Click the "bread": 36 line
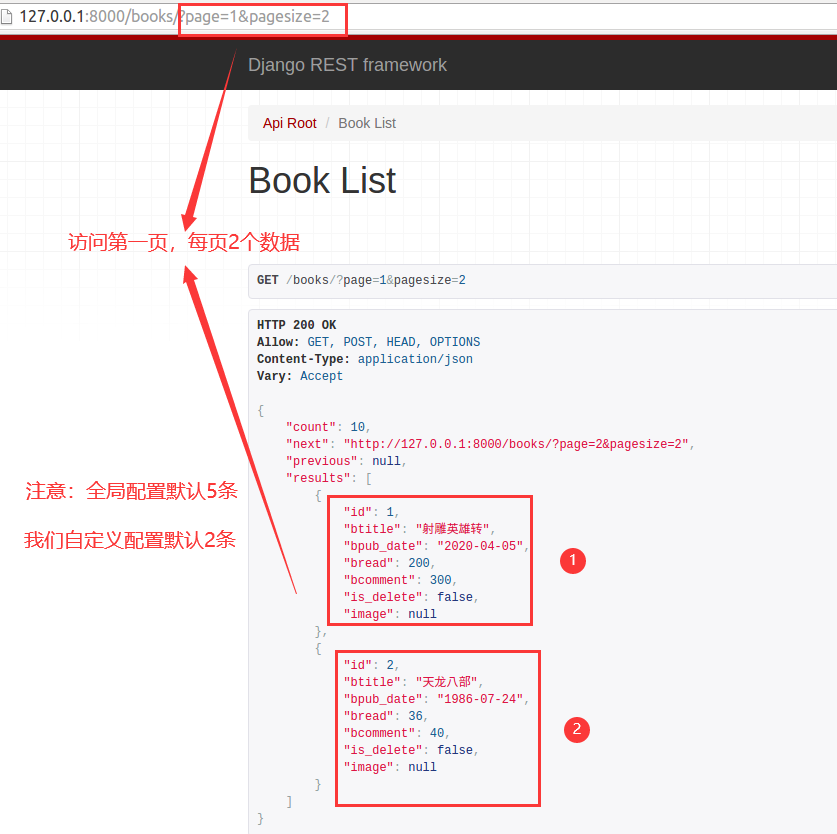 (385, 717)
